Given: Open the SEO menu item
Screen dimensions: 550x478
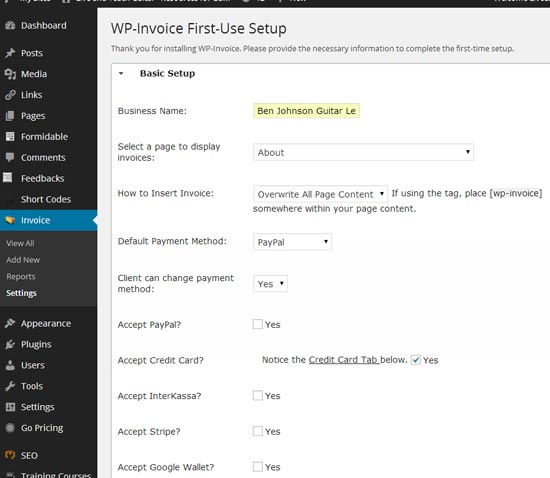Looking at the screenshot, I should pos(29,455).
